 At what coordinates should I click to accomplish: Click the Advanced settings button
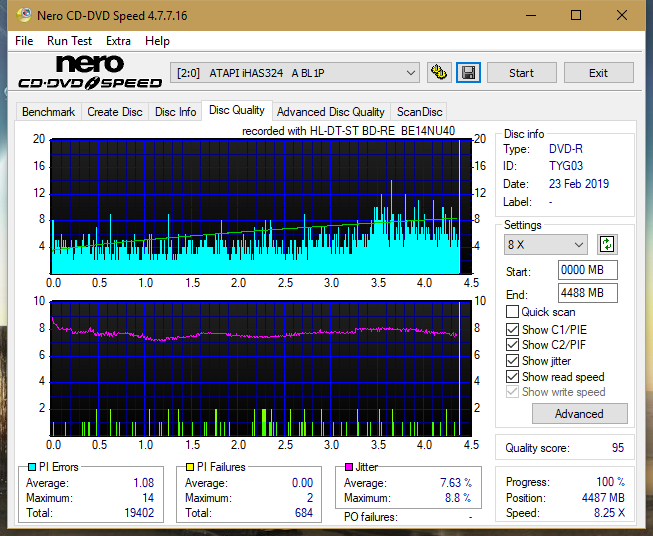tap(579, 414)
